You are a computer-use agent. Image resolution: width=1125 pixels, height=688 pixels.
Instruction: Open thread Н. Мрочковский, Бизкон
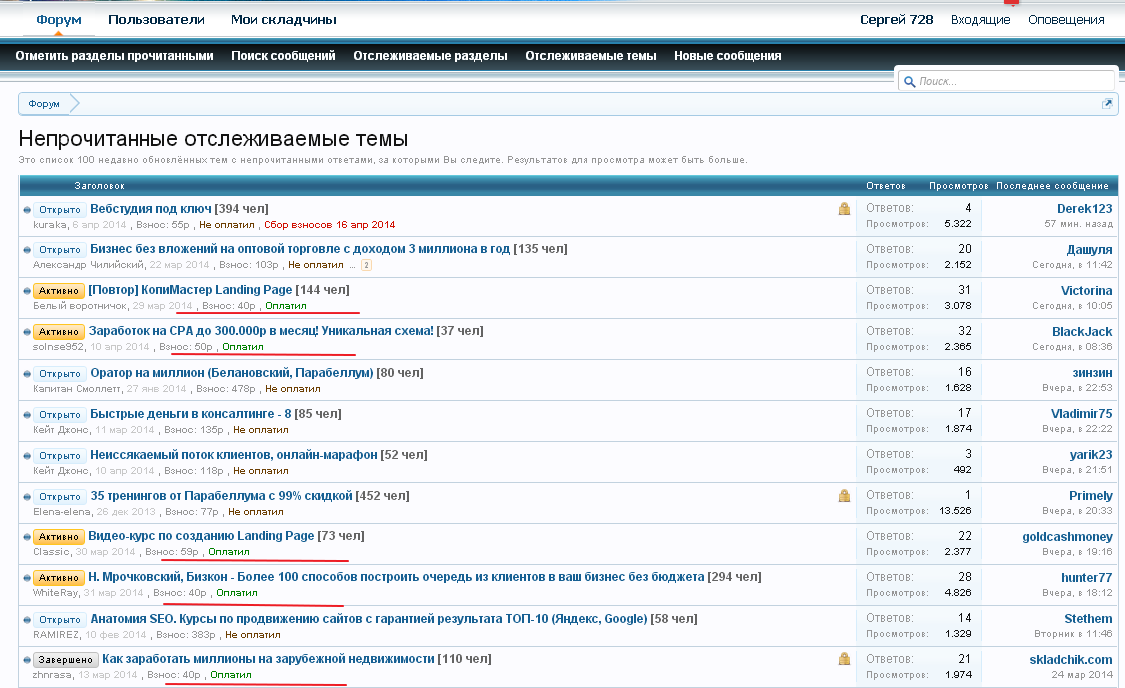(396, 577)
